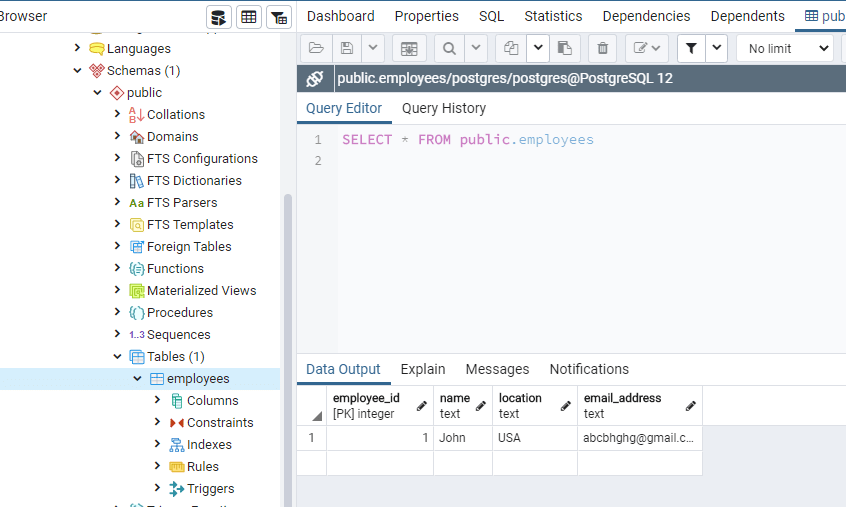
Task: Save the query with the floppy disk icon
Action: [x=347, y=49]
